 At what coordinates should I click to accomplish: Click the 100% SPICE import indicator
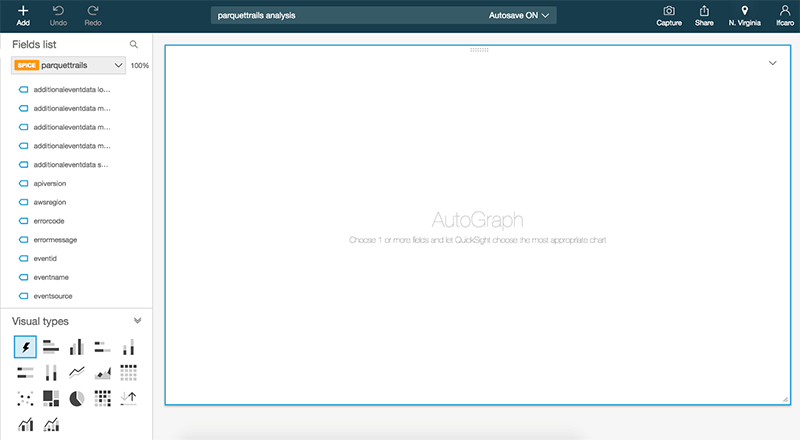(140, 65)
